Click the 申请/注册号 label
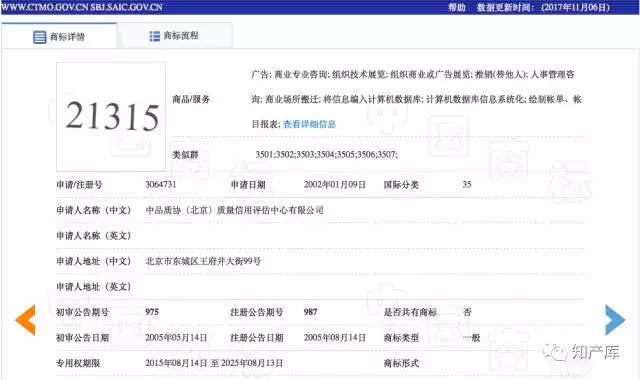 coord(79,184)
